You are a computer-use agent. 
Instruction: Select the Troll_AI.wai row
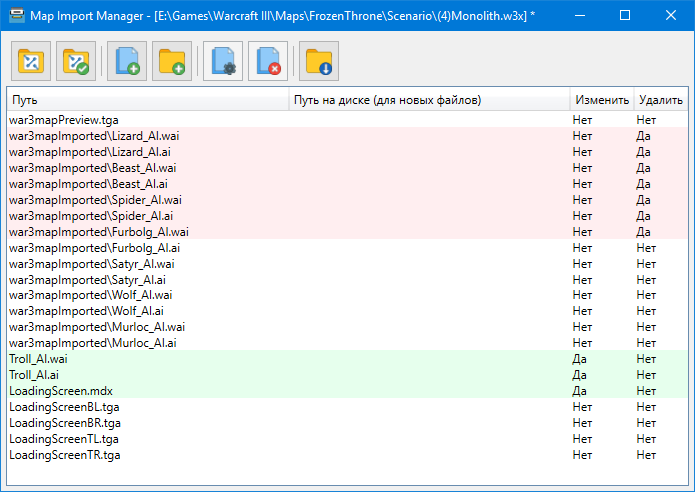pyautogui.click(x=348, y=359)
